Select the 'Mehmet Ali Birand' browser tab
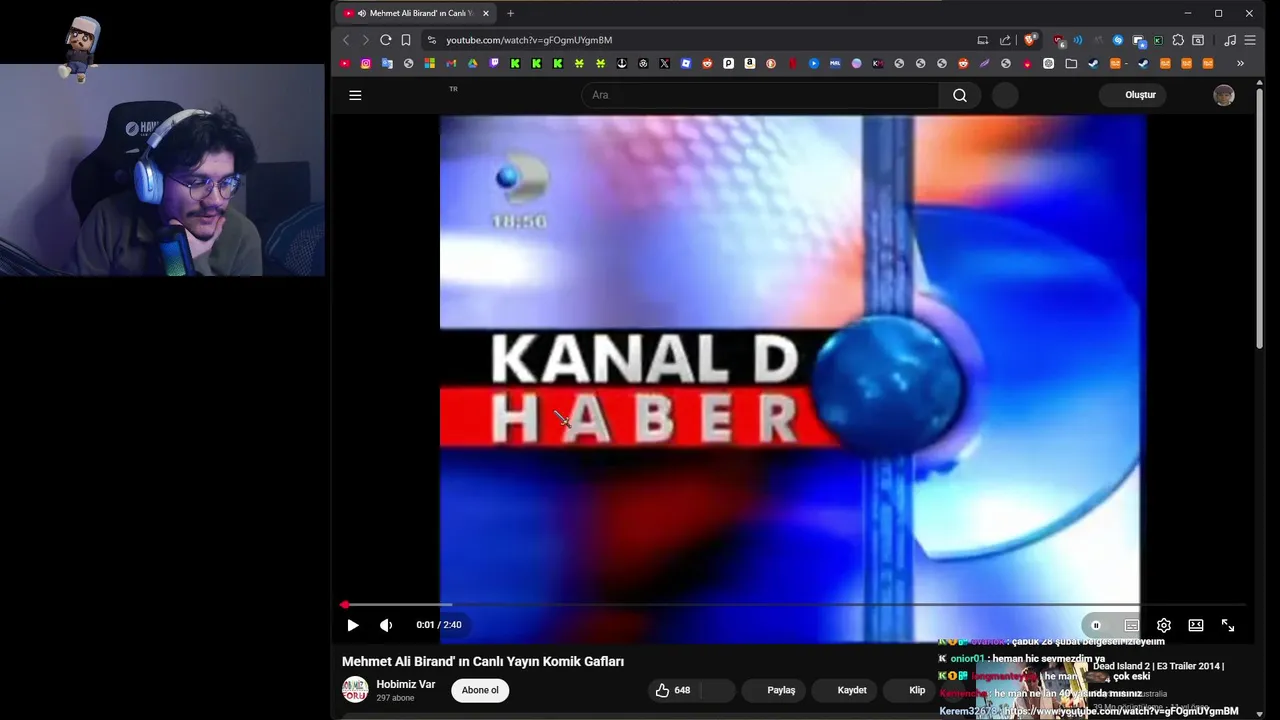This screenshot has height=720, width=1280. (416, 13)
